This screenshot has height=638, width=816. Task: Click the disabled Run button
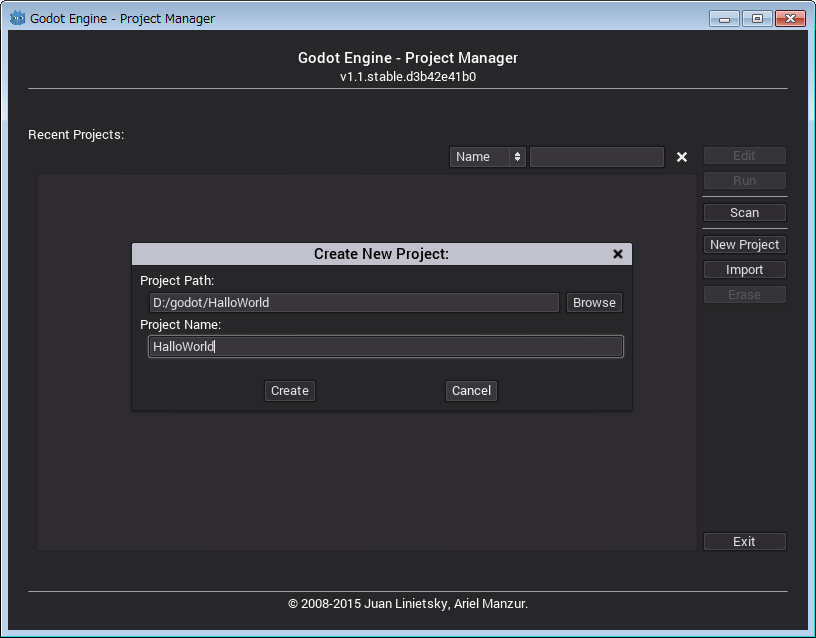click(745, 181)
